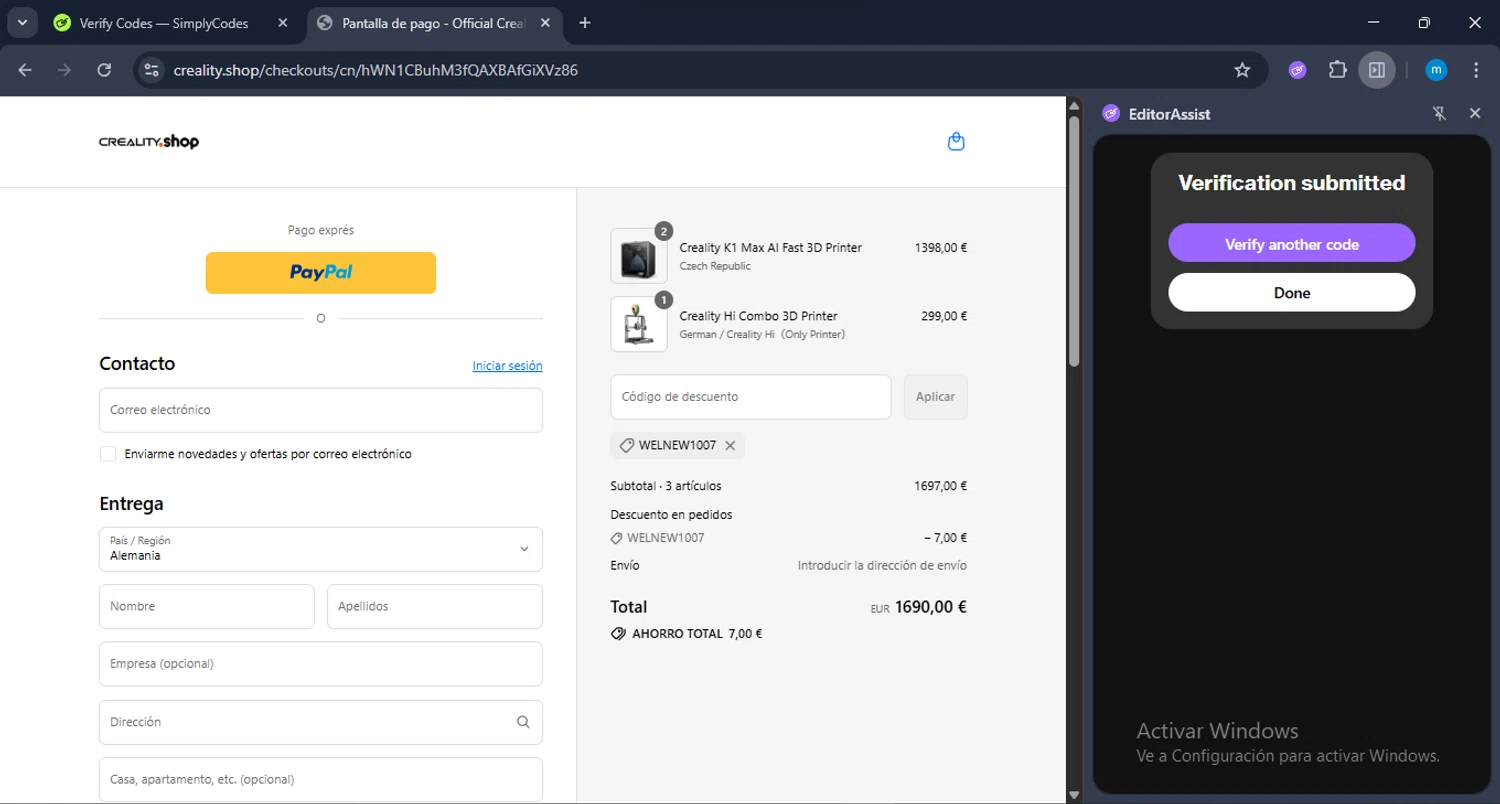Screen dimensions: 1500x804
Task: Click the Correo electrónico input field
Action: click(320, 410)
